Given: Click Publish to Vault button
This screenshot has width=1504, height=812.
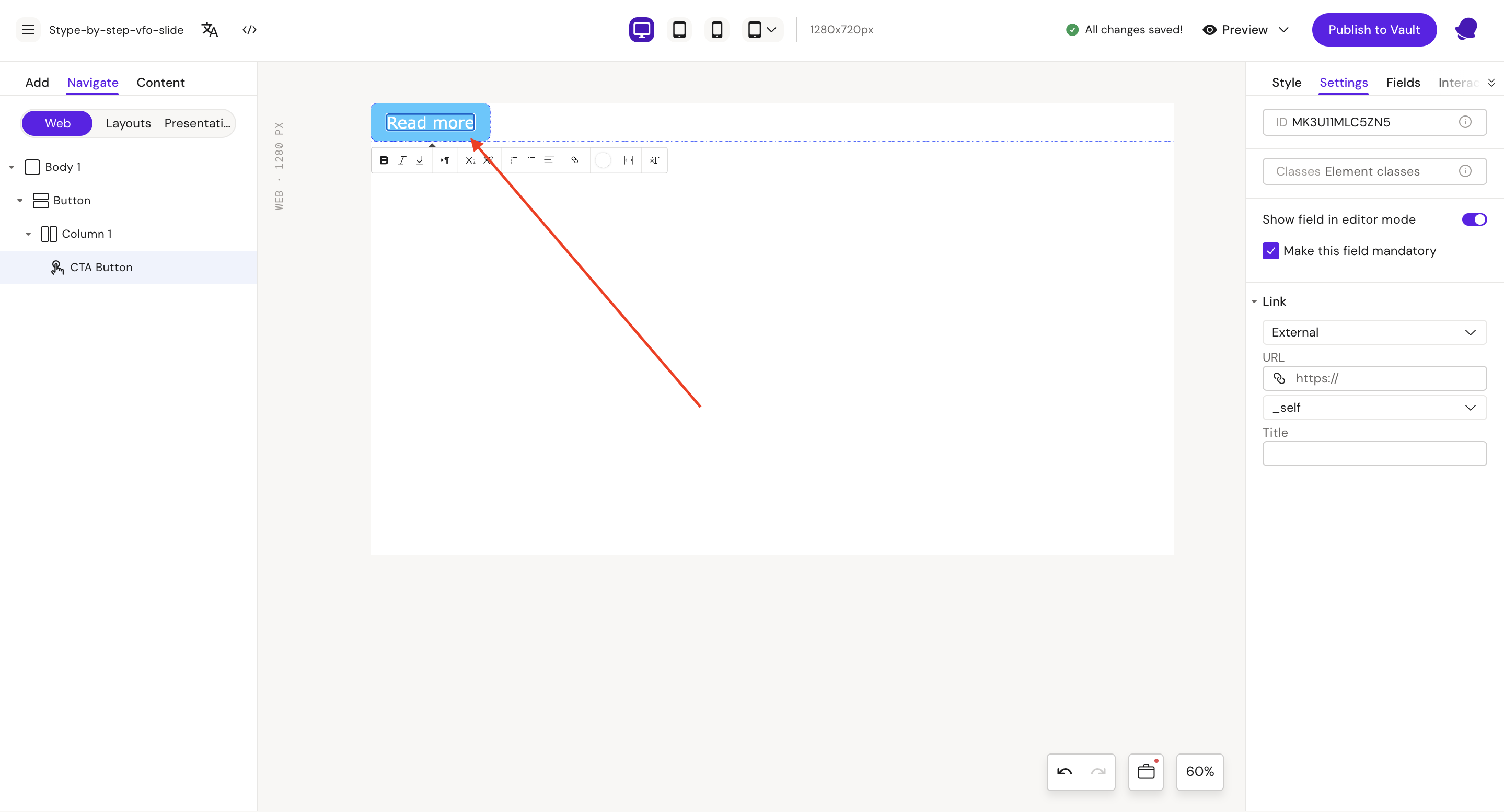Looking at the screenshot, I should pyautogui.click(x=1373, y=29).
